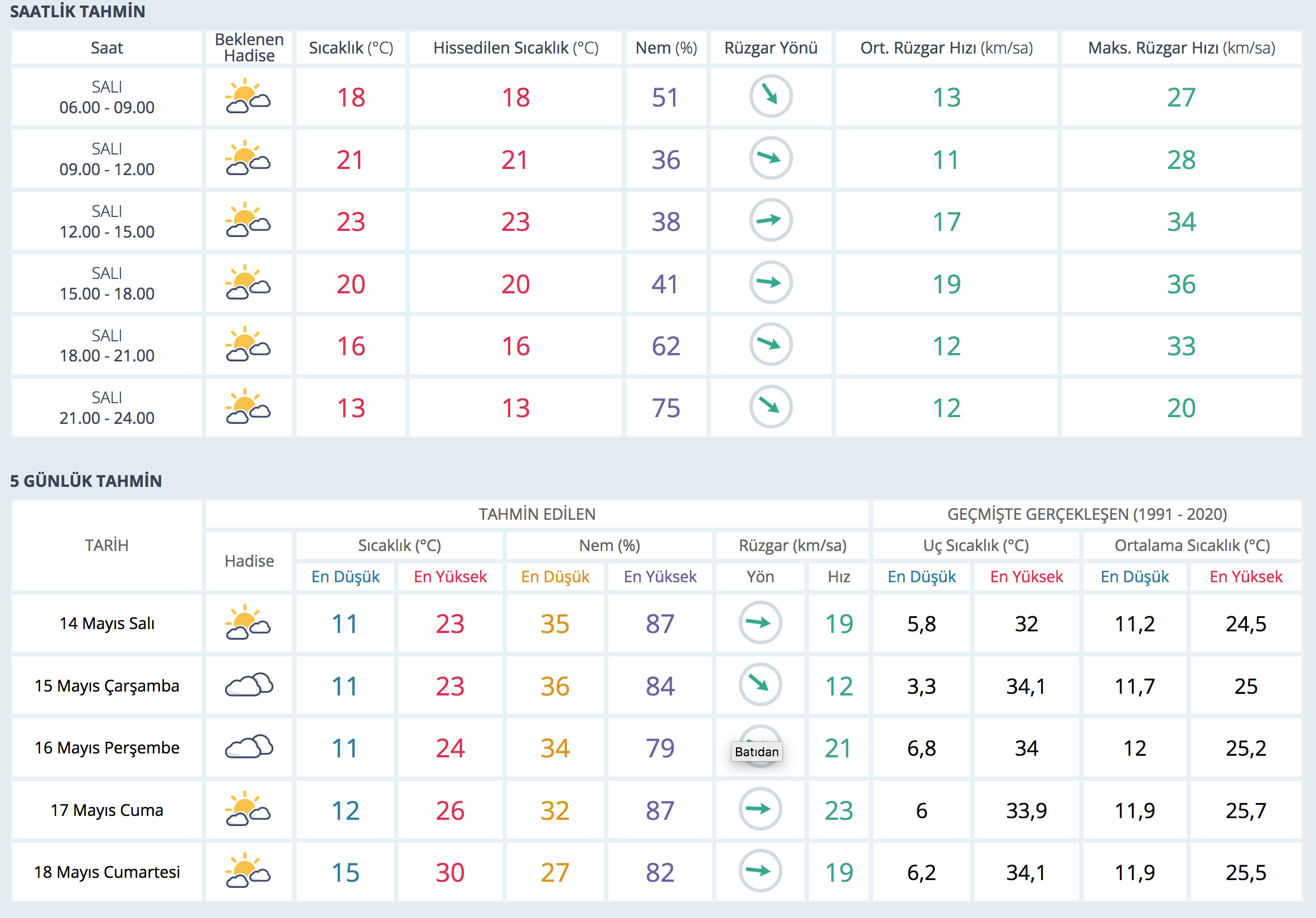This screenshot has width=1316, height=918.
Task: Click the 16 Mayıs Perşembe date cell
Action: point(107,748)
